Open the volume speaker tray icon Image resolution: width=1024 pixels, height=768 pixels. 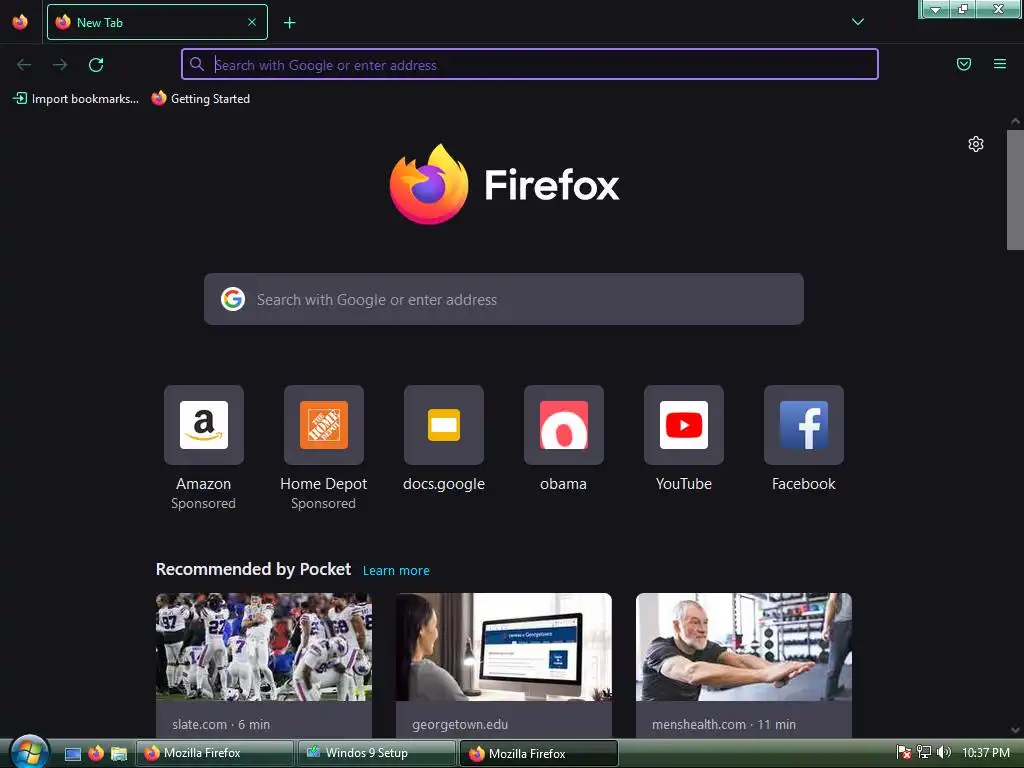[944, 752]
